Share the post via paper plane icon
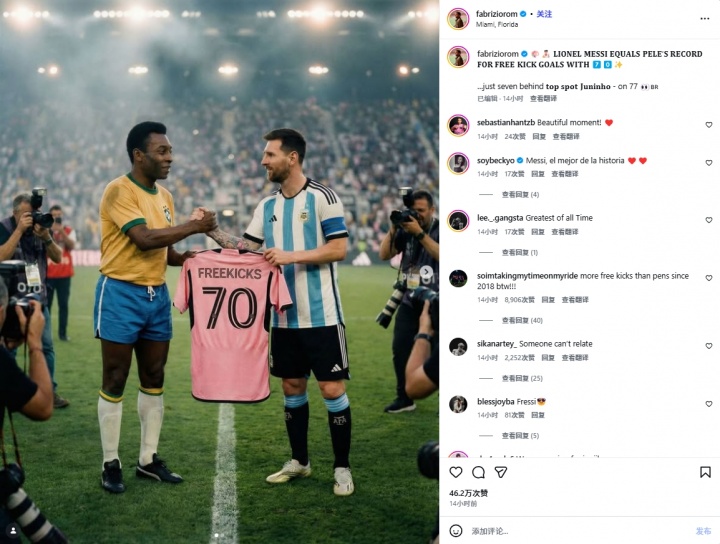Viewport: 720px width, 544px height. (501, 472)
